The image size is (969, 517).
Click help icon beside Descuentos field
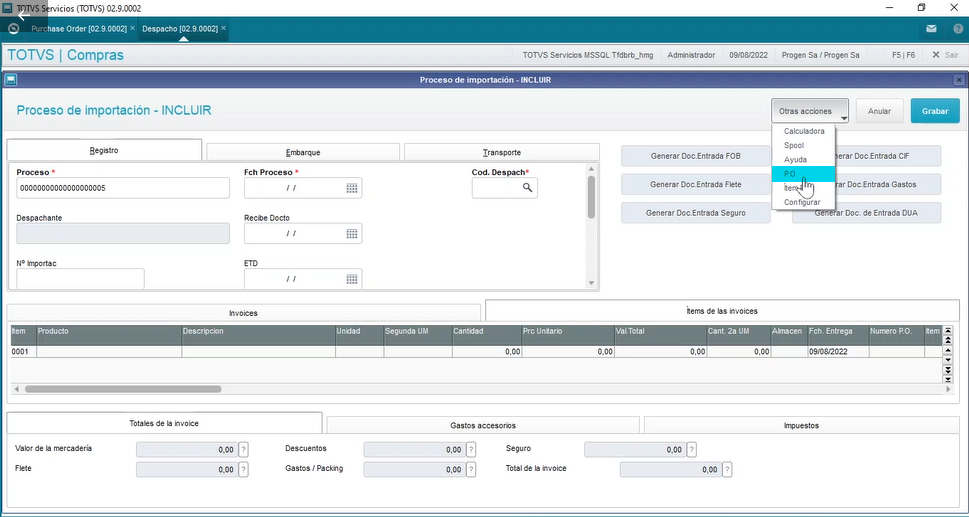click(472, 450)
